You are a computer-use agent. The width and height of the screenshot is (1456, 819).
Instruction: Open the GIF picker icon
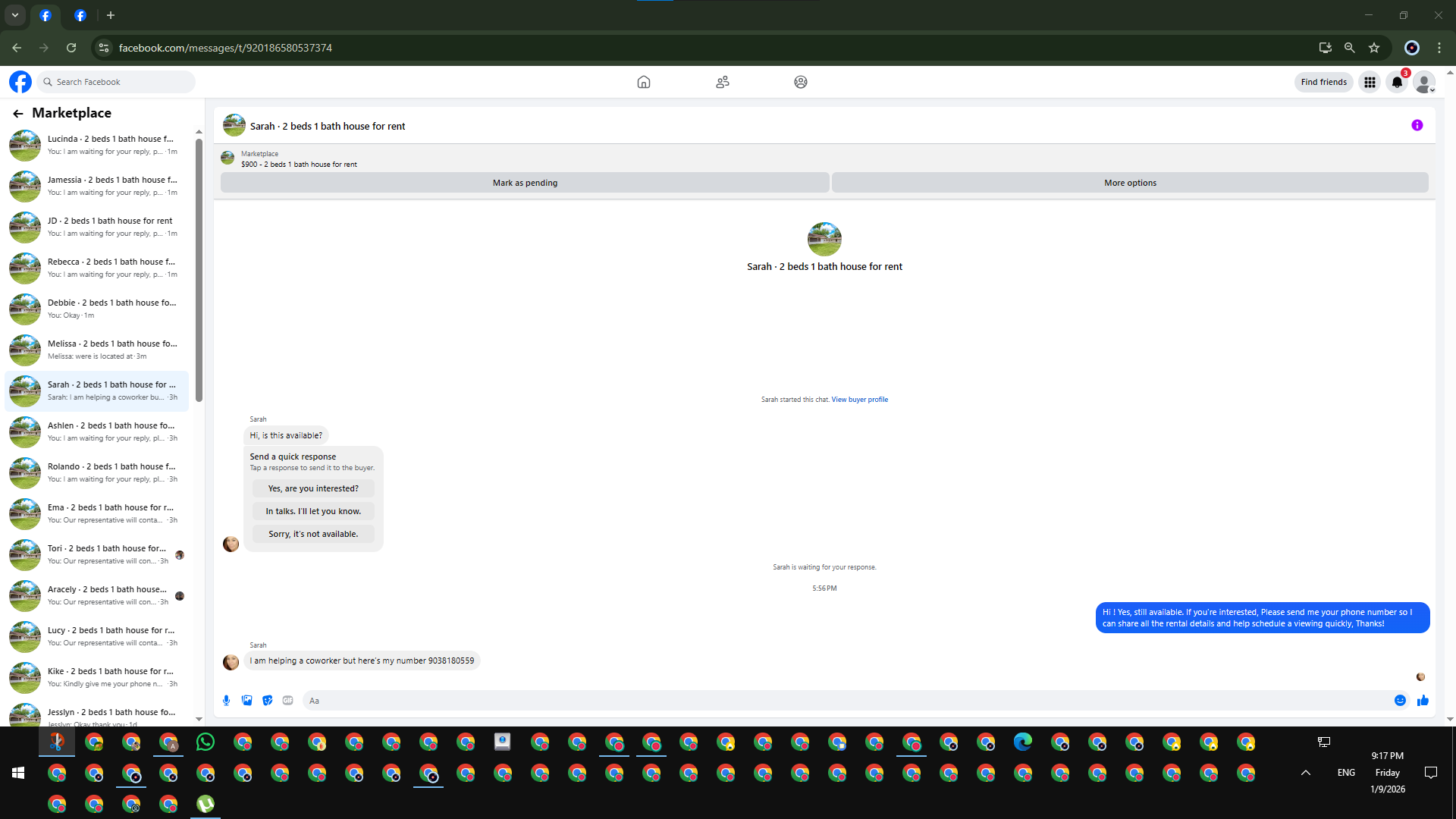(287, 701)
